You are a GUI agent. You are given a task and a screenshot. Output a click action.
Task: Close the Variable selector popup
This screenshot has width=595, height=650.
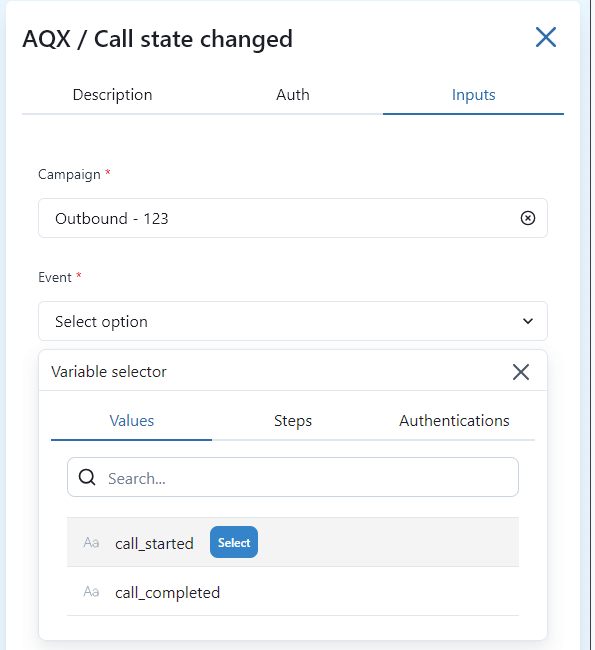point(521,372)
